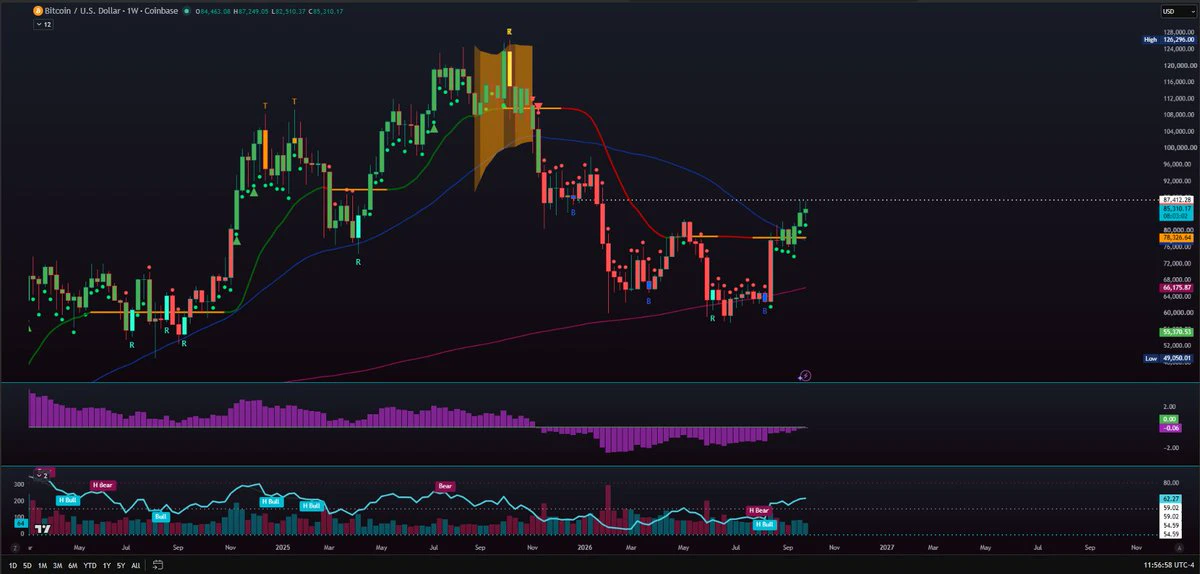
Task: Click the 62.27 RSI value label
Action: pos(1172,497)
